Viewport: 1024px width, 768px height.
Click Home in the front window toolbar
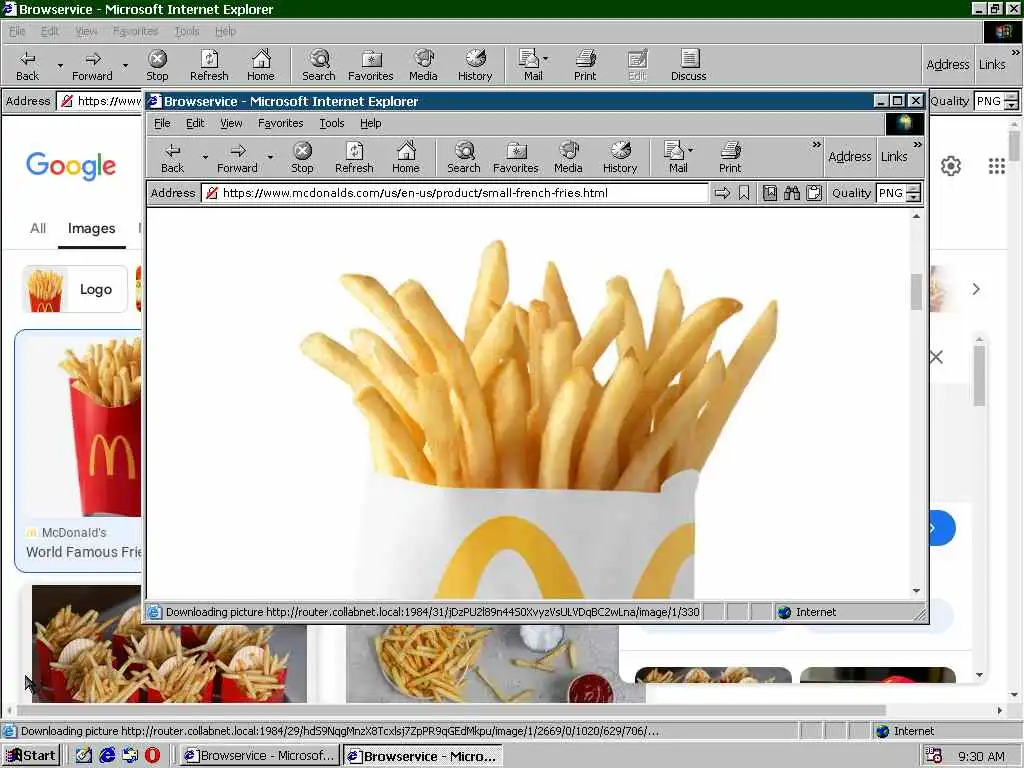click(406, 158)
